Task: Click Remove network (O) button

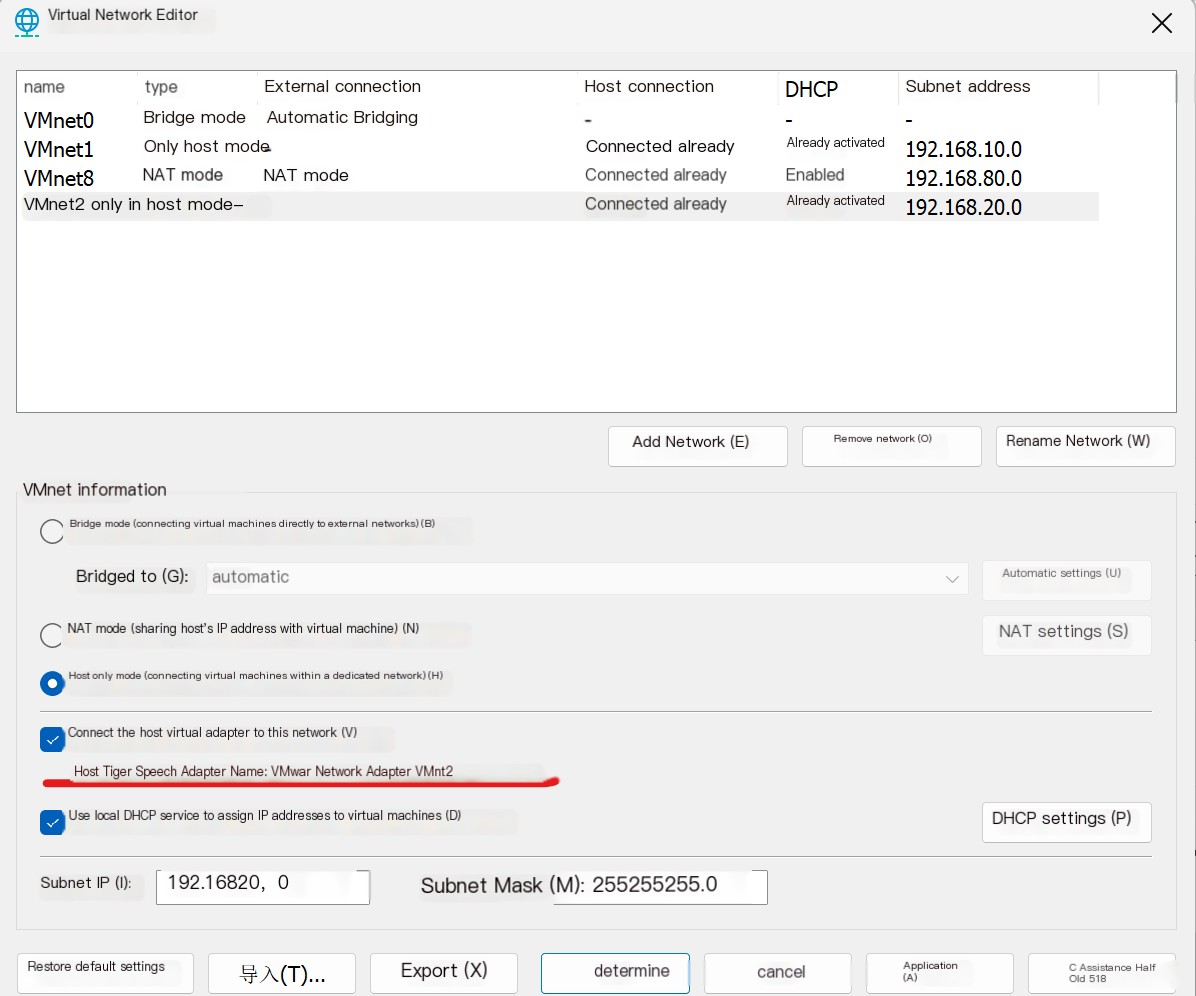Action: [891, 445]
